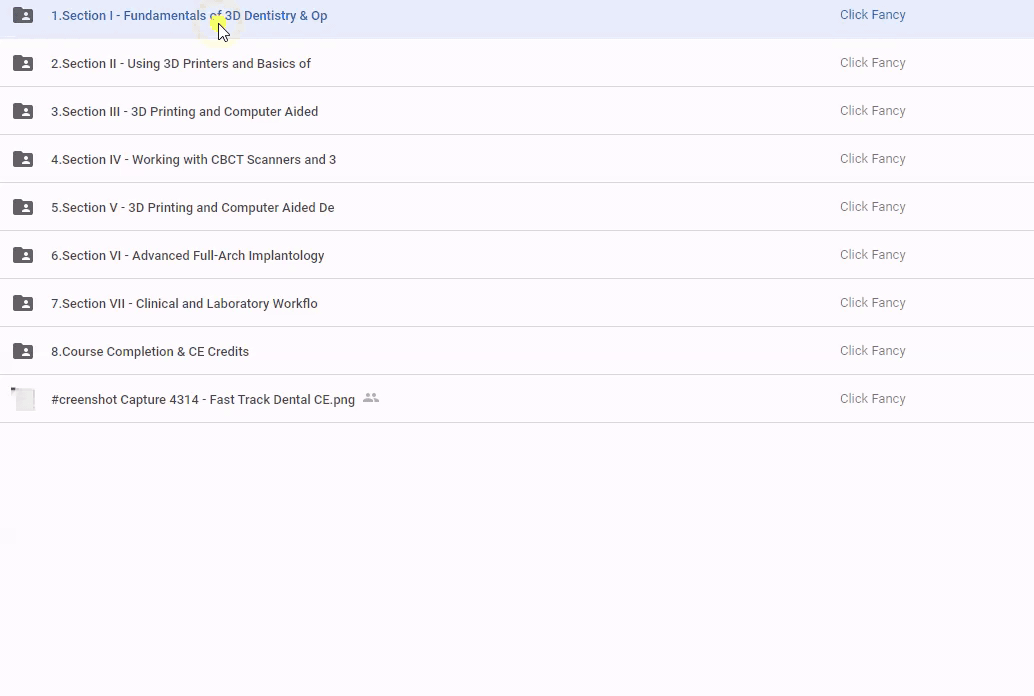
Task: Click shared folder icon for Section VI
Action: tap(23, 255)
